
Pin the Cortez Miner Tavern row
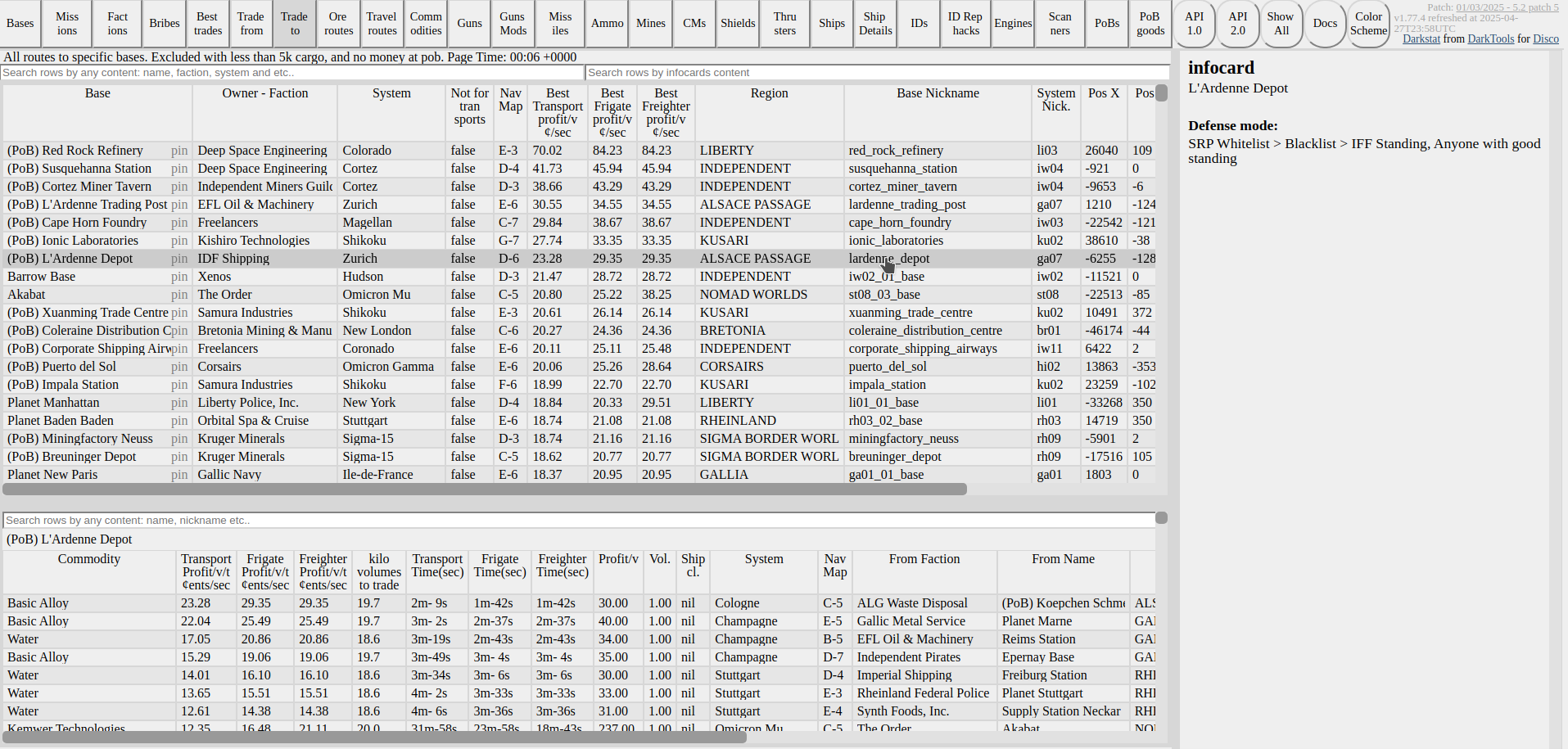[179, 187]
